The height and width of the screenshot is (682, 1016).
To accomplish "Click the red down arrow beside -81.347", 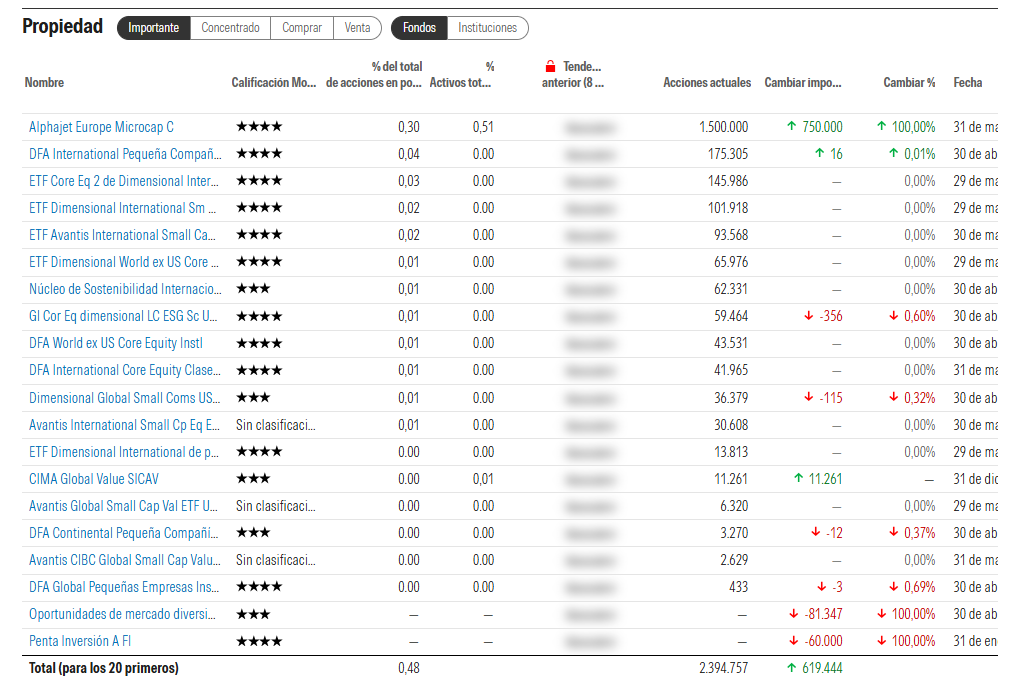I will point(793,613).
